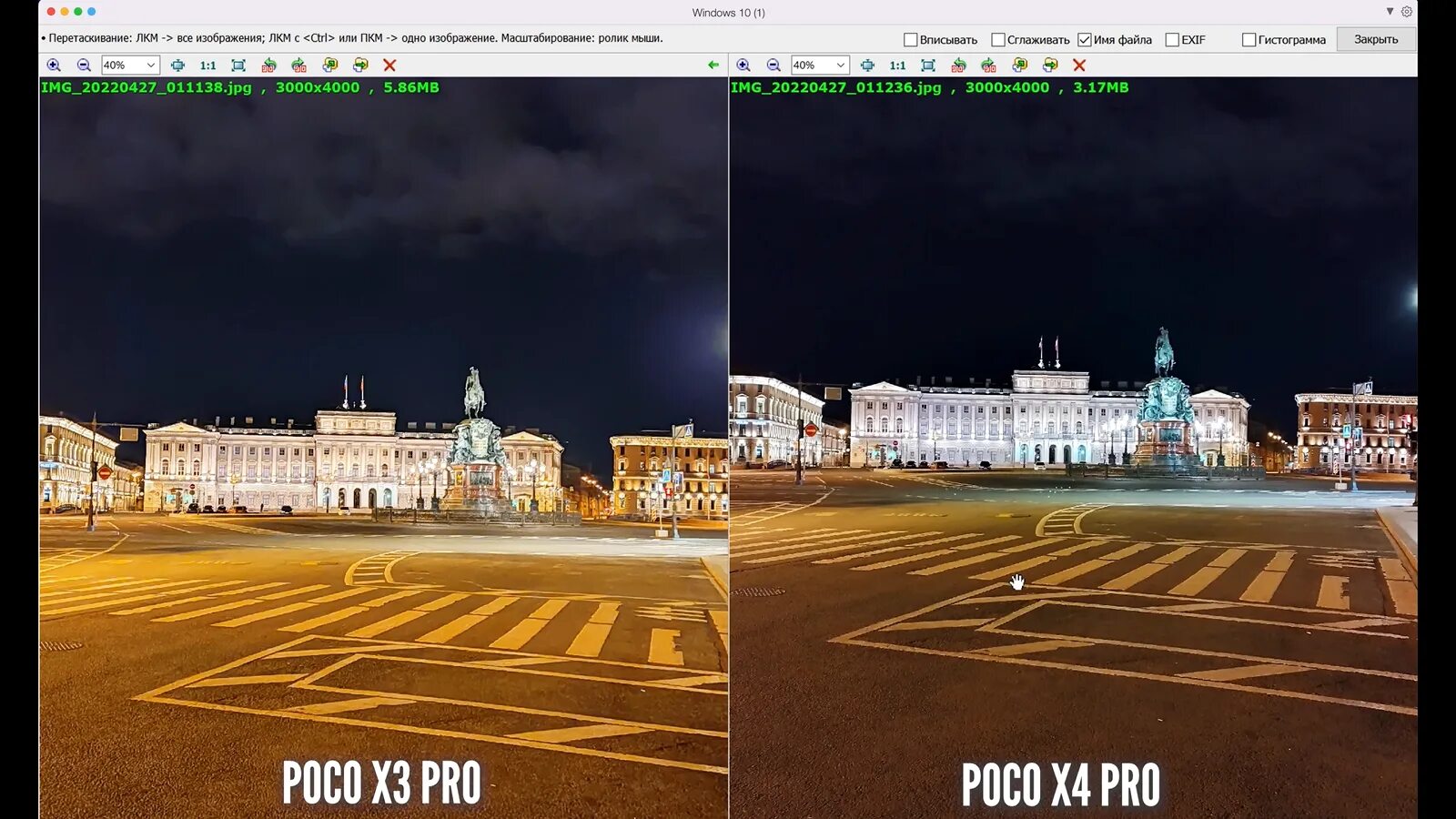1456x819 pixels.
Task: Click the left panel center-image icon
Action: pyautogui.click(x=177, y=66)
